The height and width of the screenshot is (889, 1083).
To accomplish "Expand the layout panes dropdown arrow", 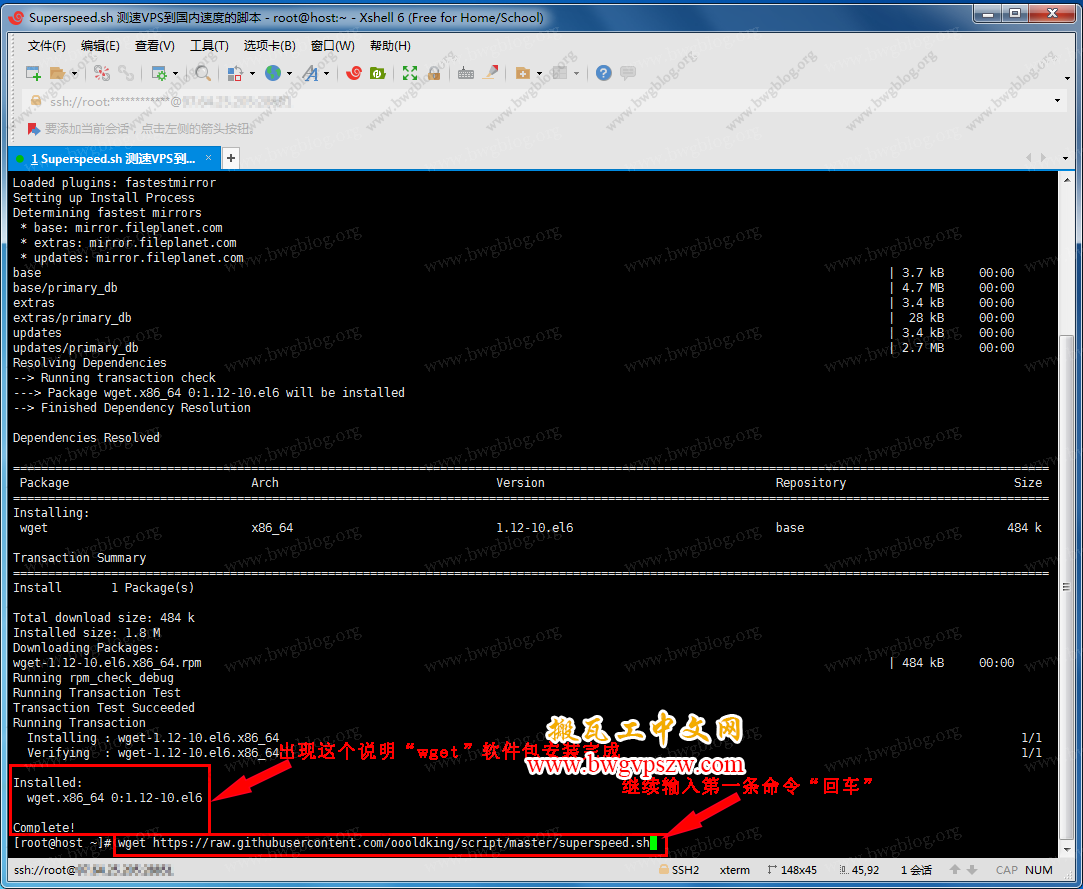I will click(x=577, y=73).
